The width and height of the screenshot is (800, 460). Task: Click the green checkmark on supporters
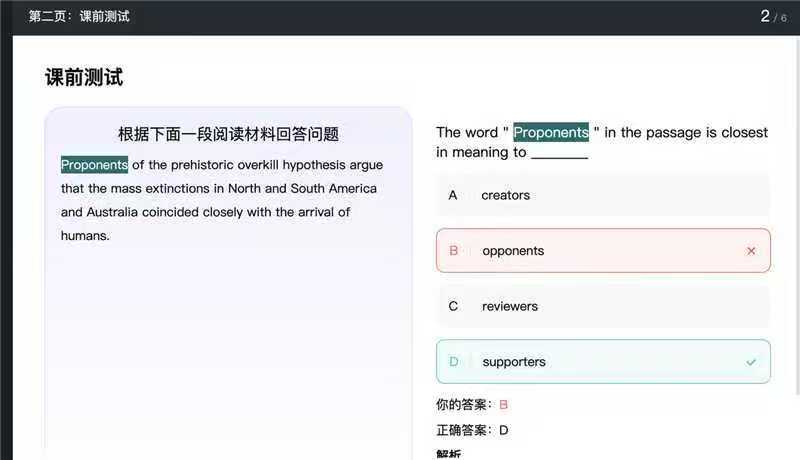coord(751,362)
